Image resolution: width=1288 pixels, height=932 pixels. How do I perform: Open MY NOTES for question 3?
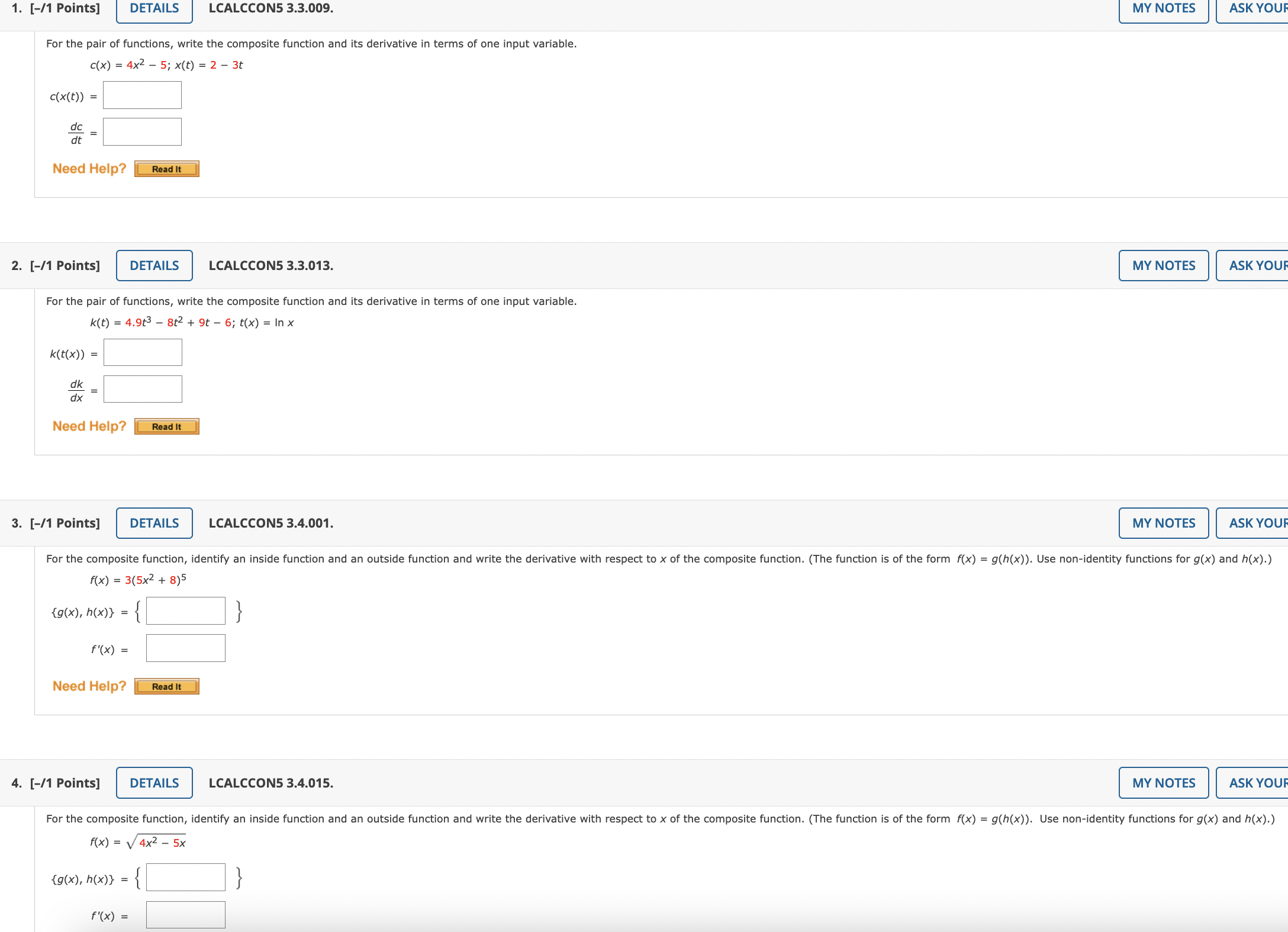pos(1163,523)
